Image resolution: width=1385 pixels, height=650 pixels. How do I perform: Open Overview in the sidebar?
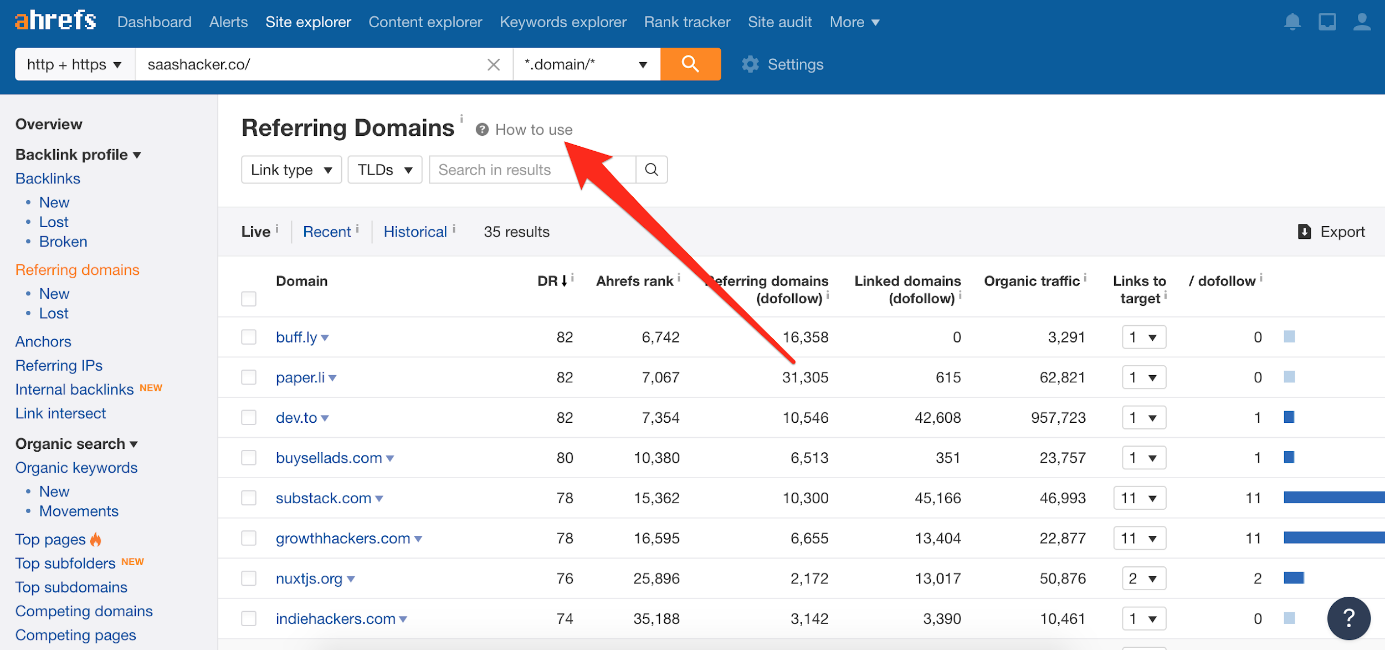(x=49, y=124)
